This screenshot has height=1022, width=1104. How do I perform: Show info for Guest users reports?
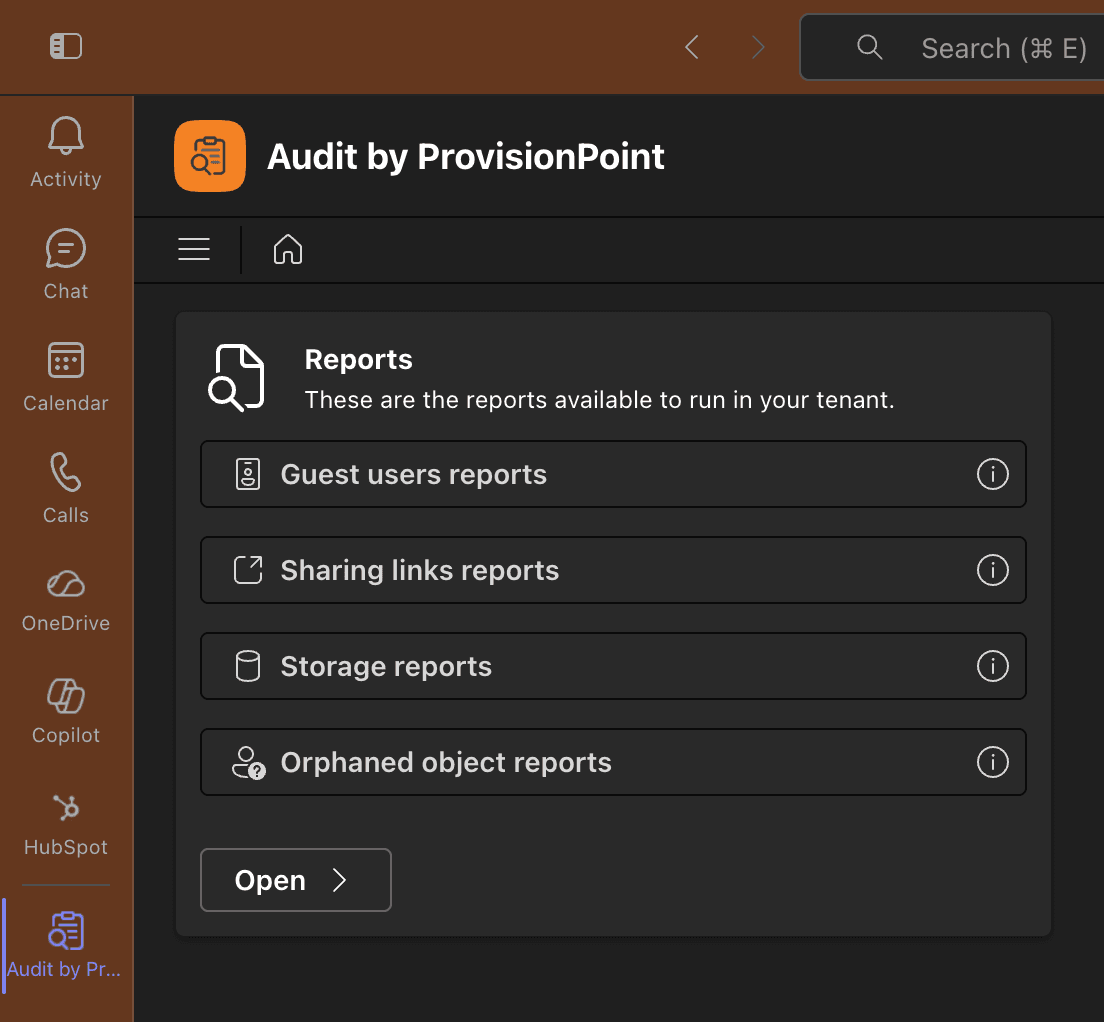[x=992, y=474]
